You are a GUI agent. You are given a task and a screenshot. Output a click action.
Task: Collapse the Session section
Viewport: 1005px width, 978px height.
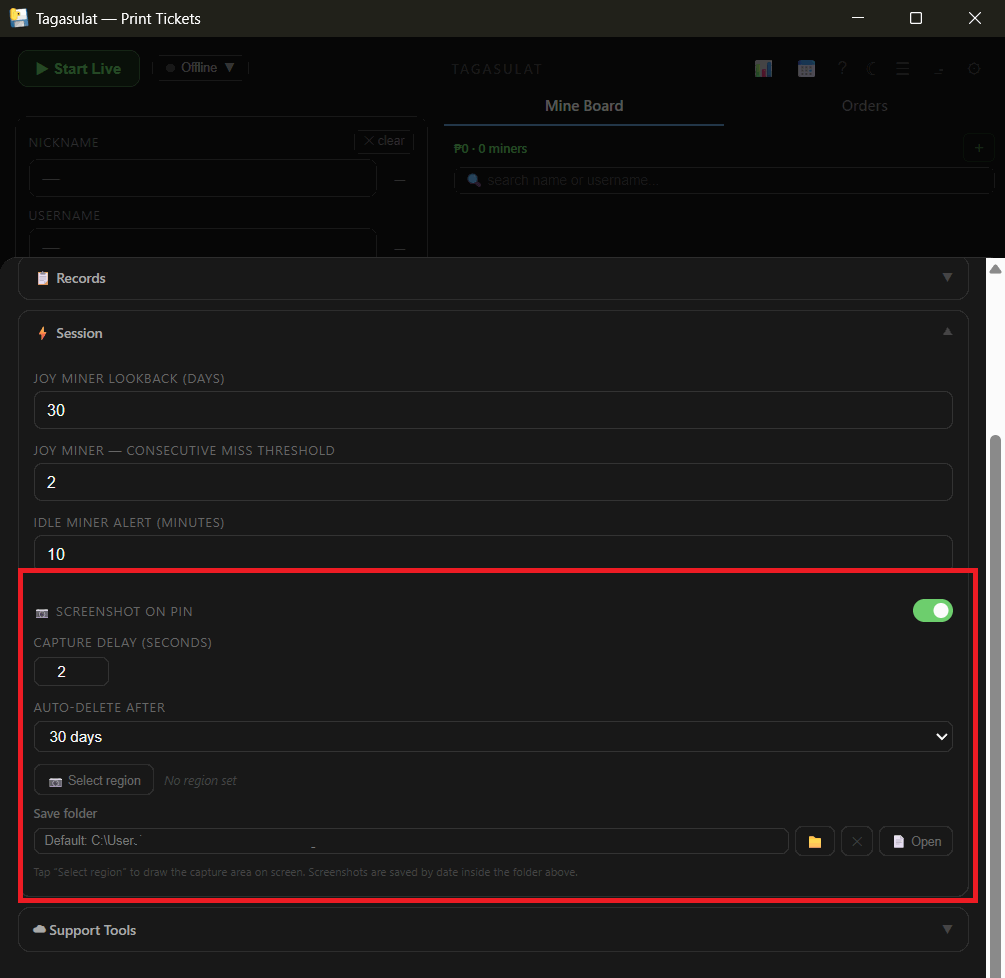coord(493,333)
